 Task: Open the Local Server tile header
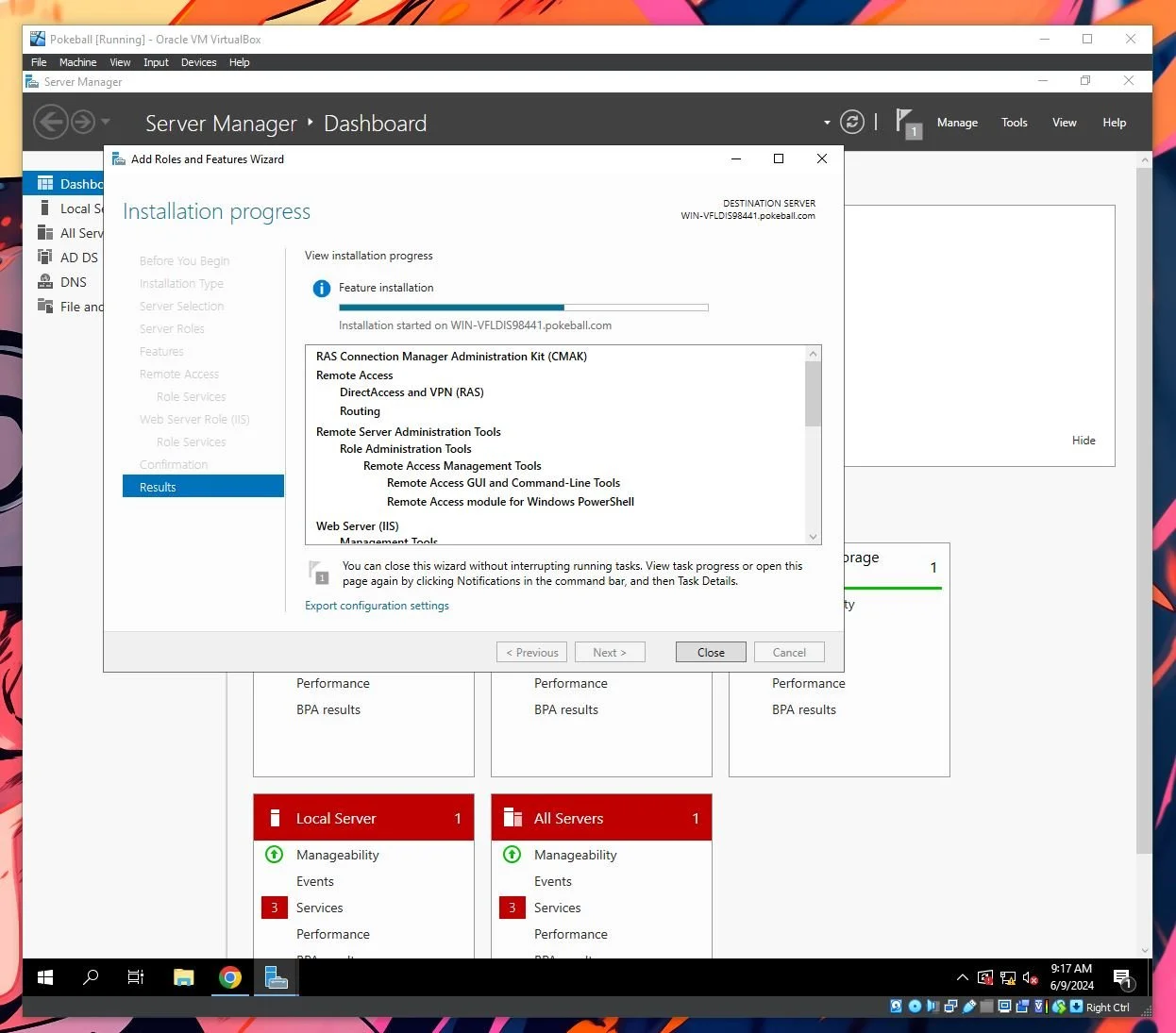pyautogui.click(x=363, y=818)
